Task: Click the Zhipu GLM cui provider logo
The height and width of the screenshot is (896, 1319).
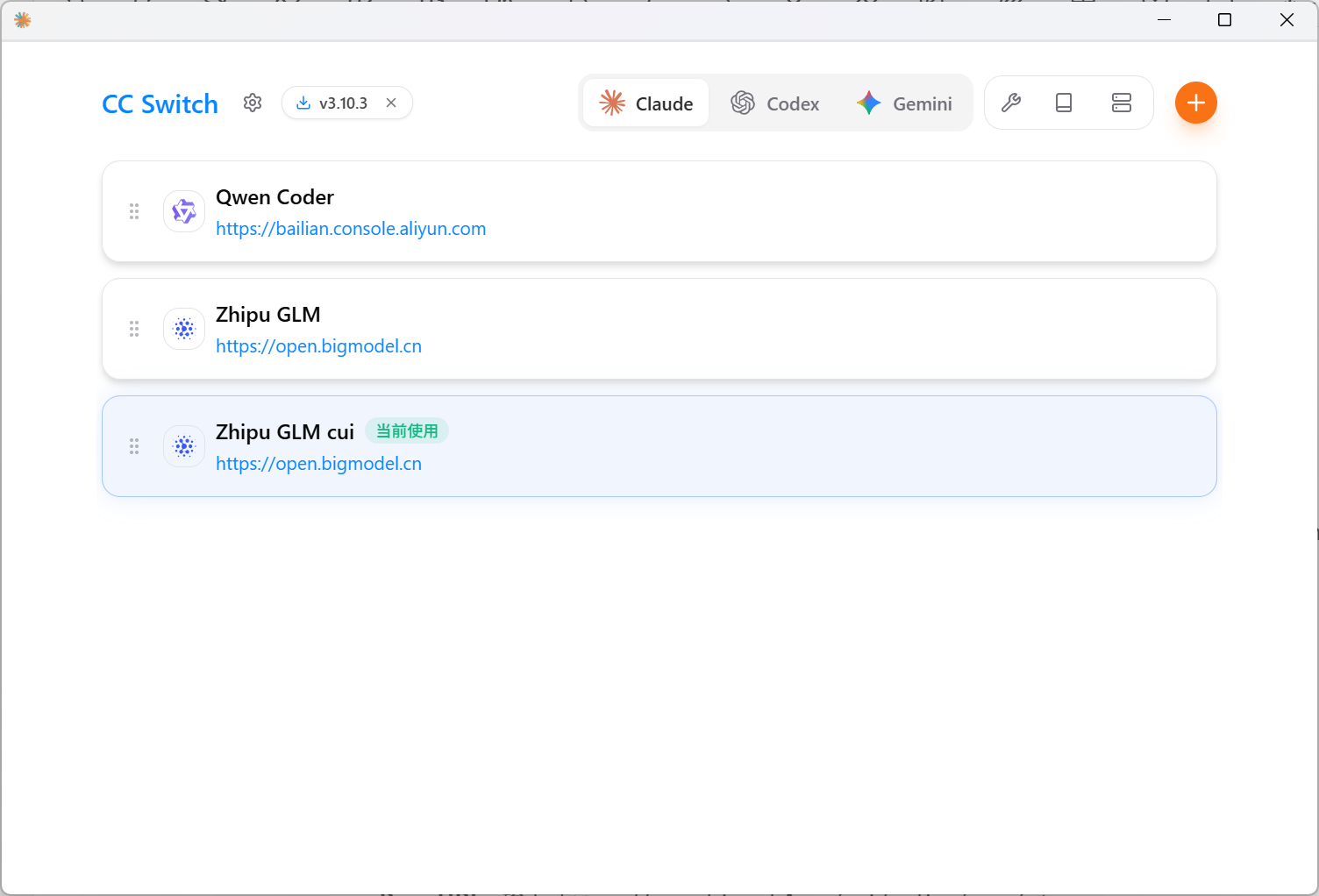Action: coord(184,446)
